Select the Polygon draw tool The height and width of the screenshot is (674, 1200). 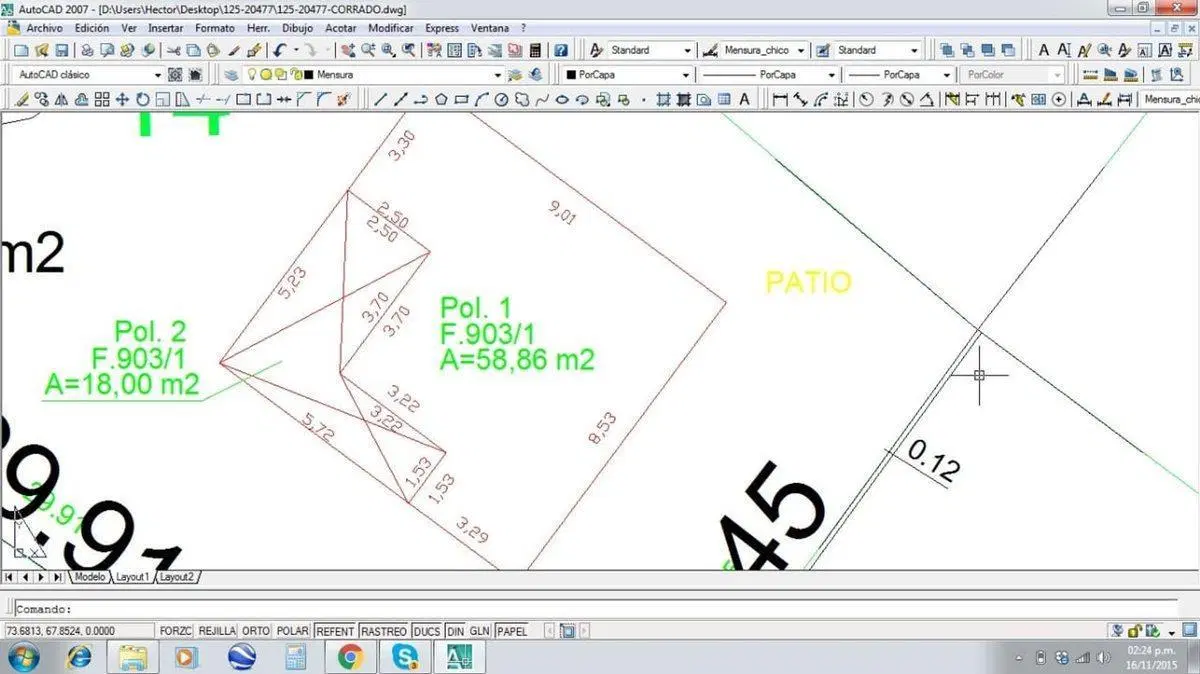click(x=440, y=99)
